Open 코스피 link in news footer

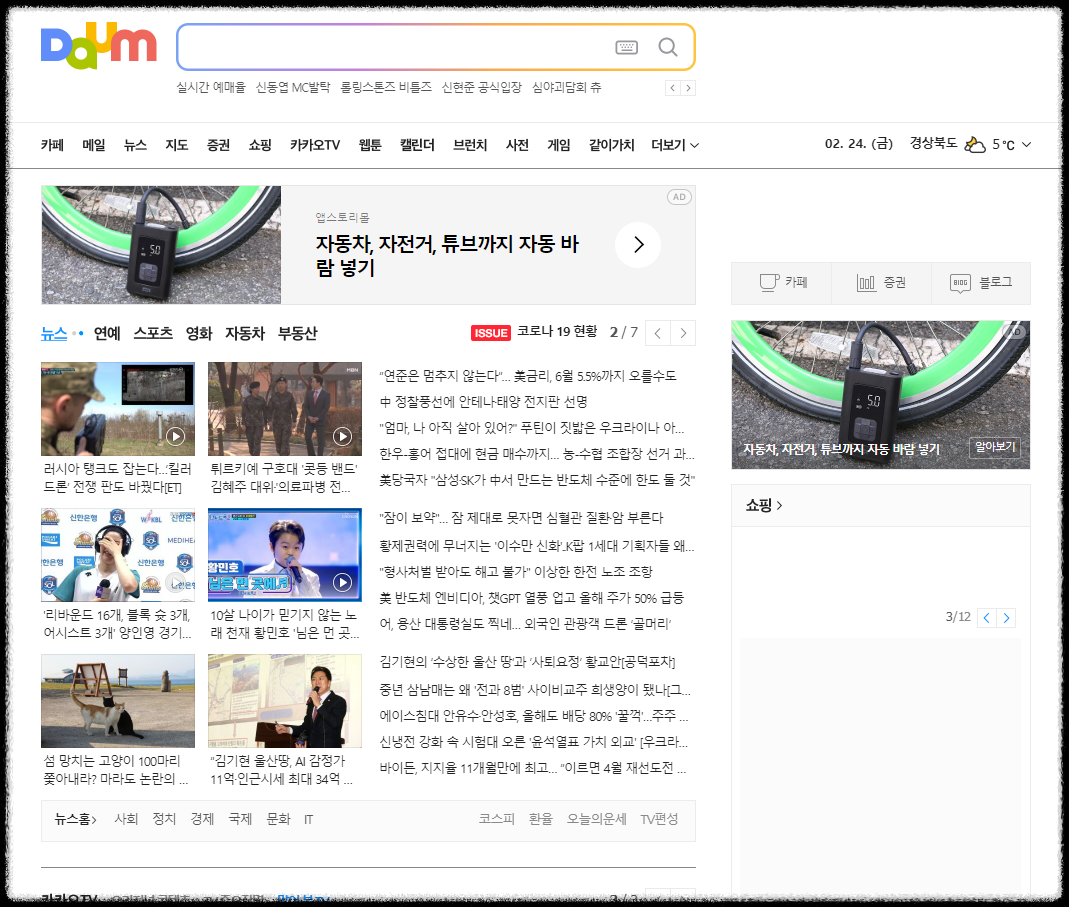[x=496, y=819]
